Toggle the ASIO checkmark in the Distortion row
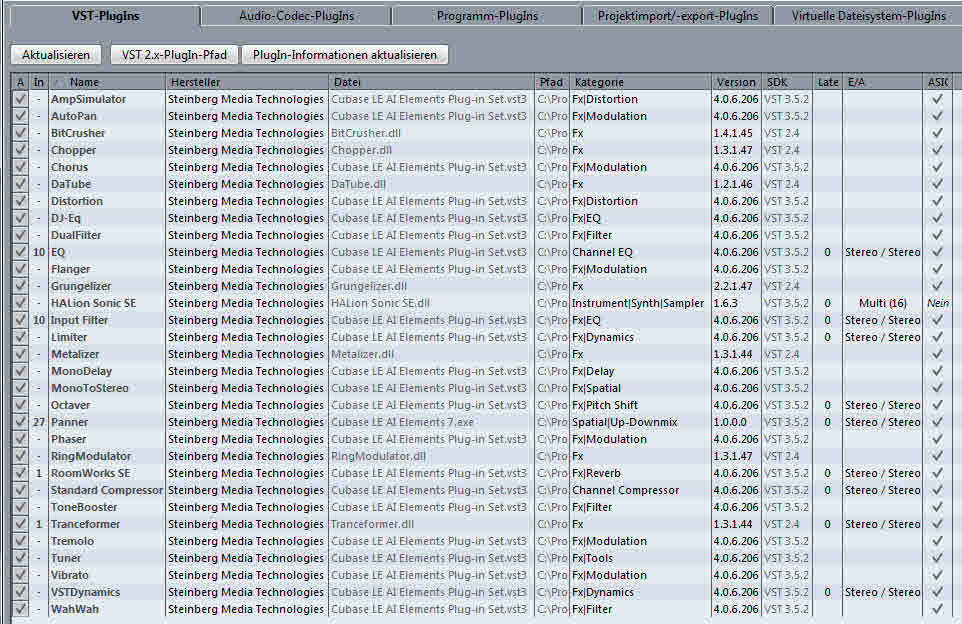Viewport: 962px width, 624px height. point(937,201)
